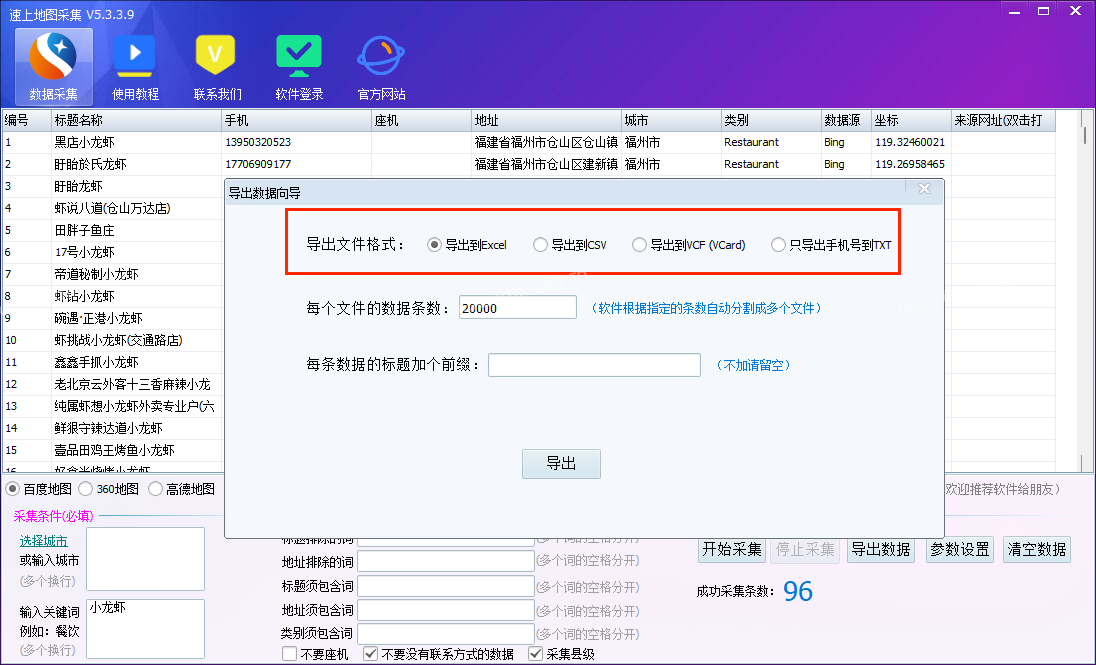1096x665 pixels.
Task: Sort by the 地址 column header
Action: tap(547, 120)
